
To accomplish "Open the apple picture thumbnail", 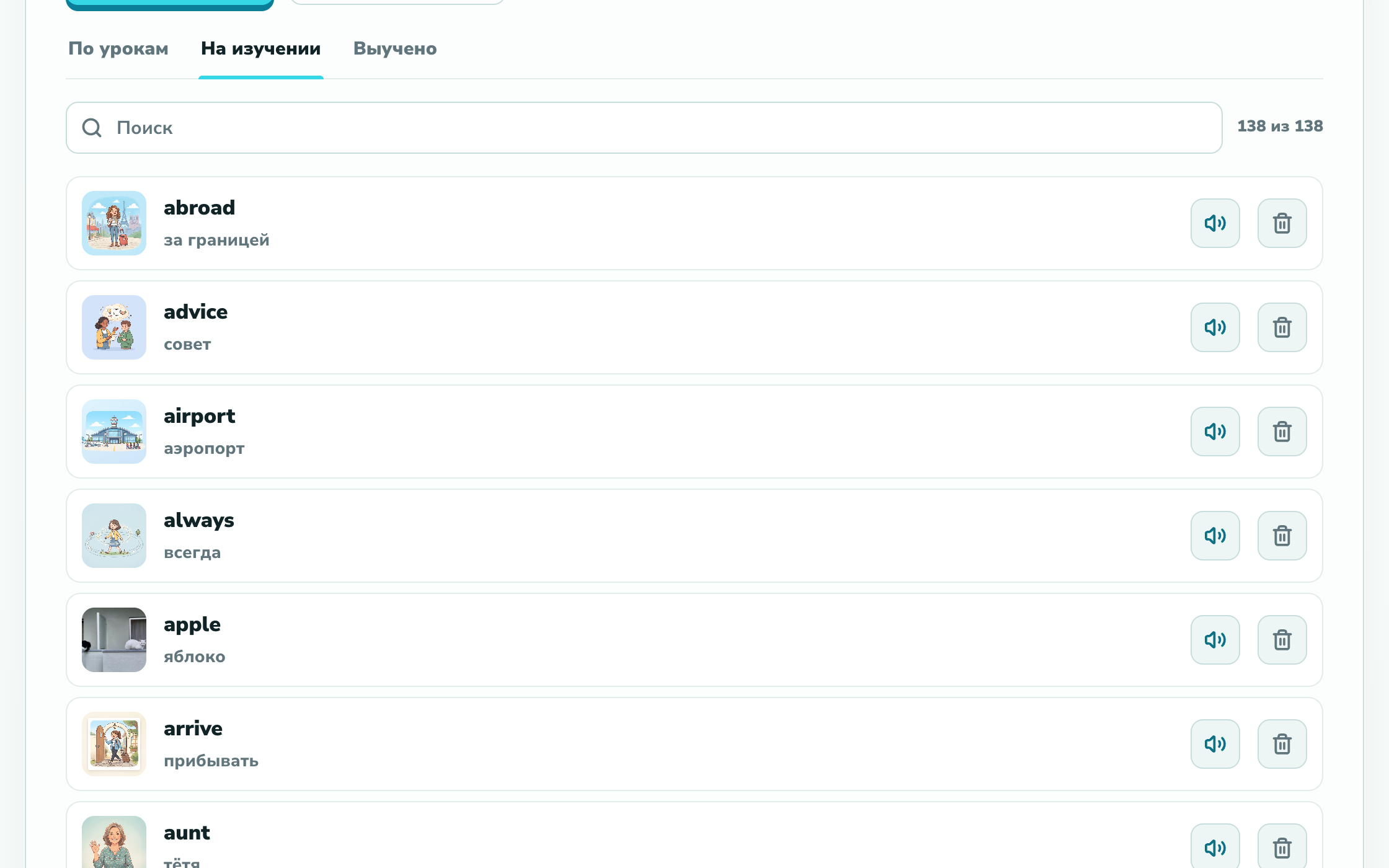I will pyautogui.click(x=114, y=640).
